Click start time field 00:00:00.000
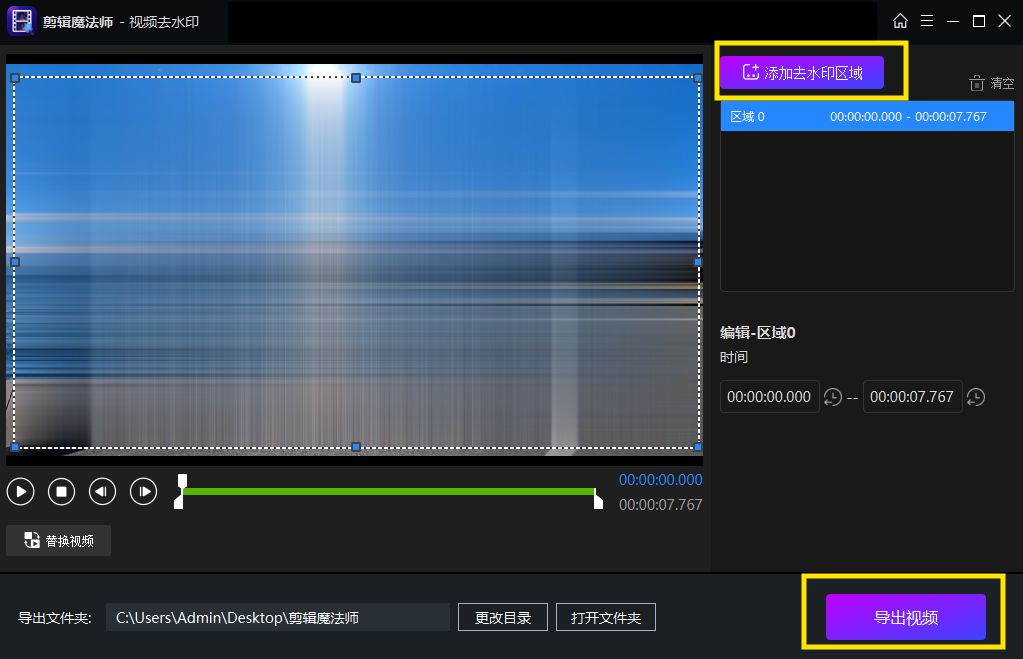Viewport: 1023px width, 659px height. pyautogui.click(x=769, y=397)
